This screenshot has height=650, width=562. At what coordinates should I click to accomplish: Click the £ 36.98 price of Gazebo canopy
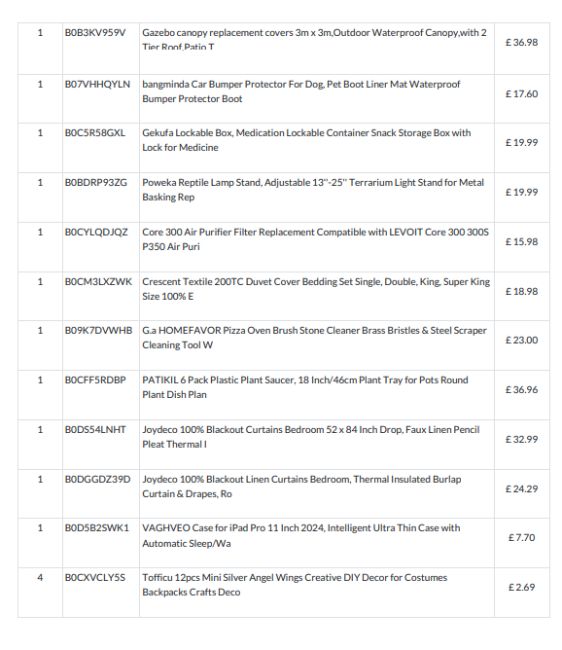point(521,42)
